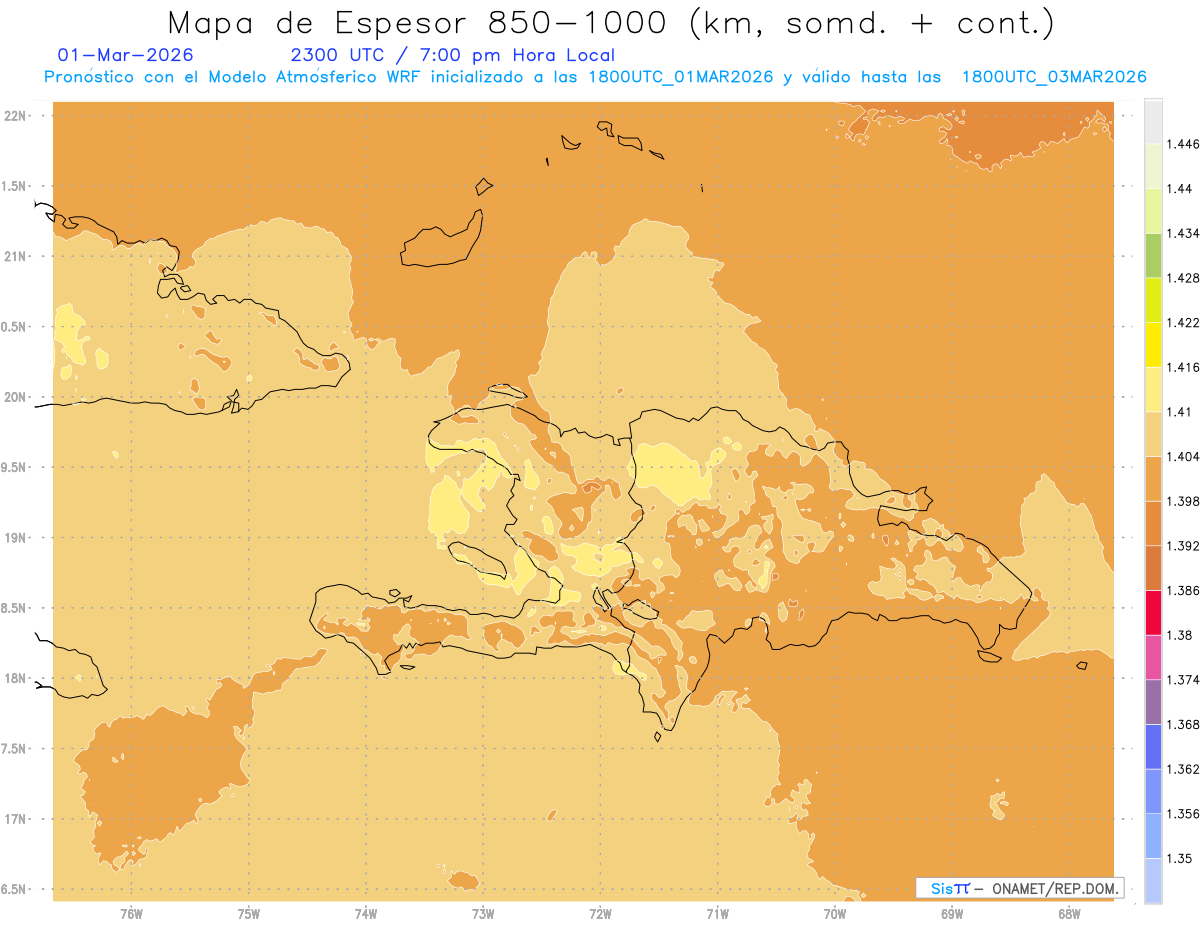Select colorbar value '1.374'
Screen dimensions: 1200x927
1183,679
